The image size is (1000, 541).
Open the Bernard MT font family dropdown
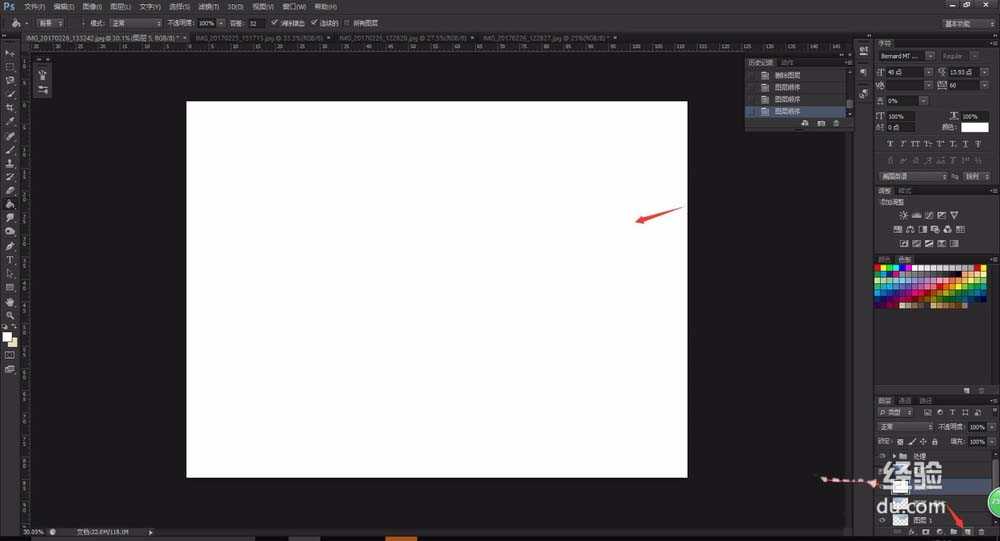pyautogui.click(x=906, y=56)
